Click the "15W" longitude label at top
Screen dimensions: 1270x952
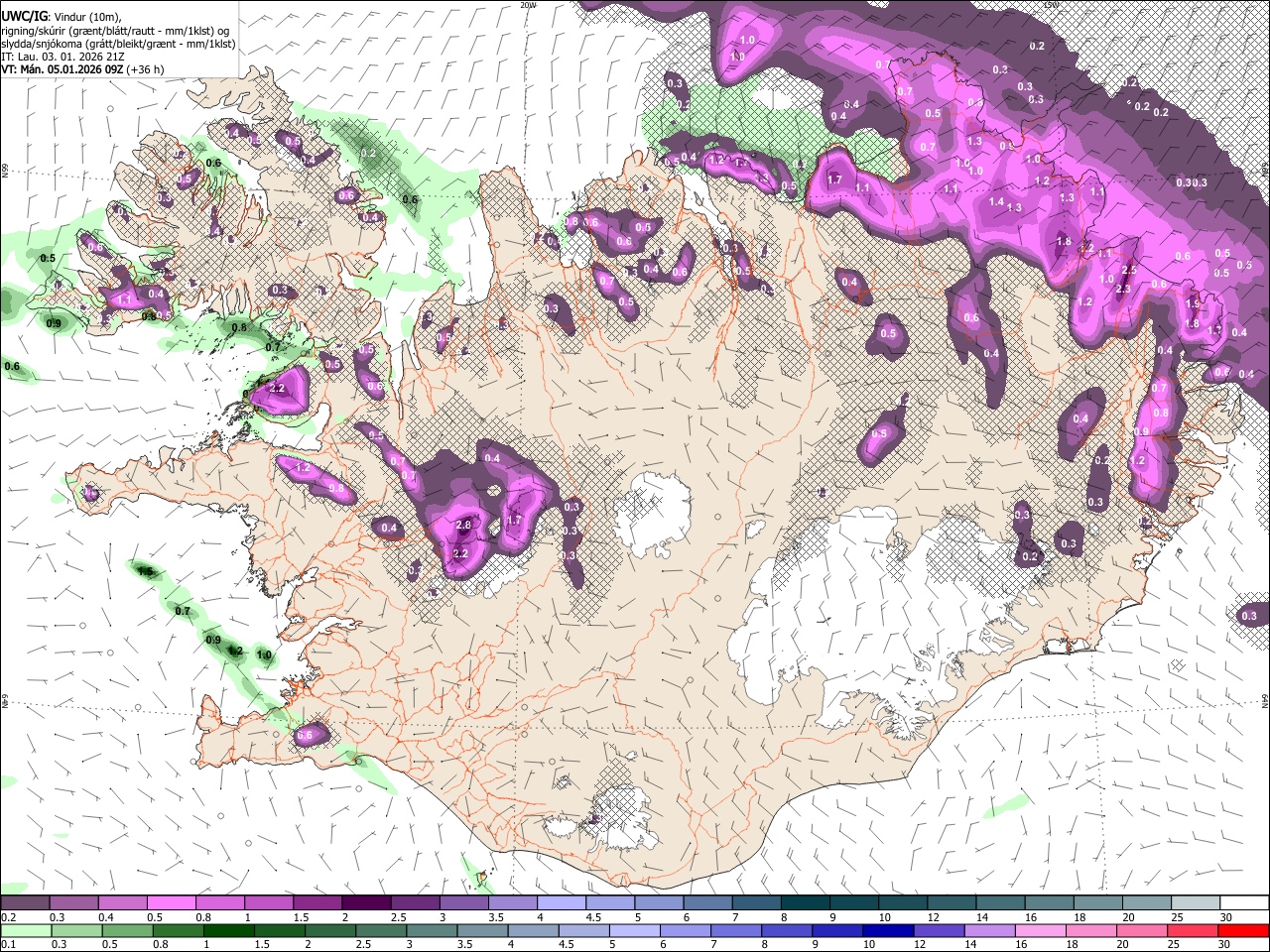[x=1051, y=5]
